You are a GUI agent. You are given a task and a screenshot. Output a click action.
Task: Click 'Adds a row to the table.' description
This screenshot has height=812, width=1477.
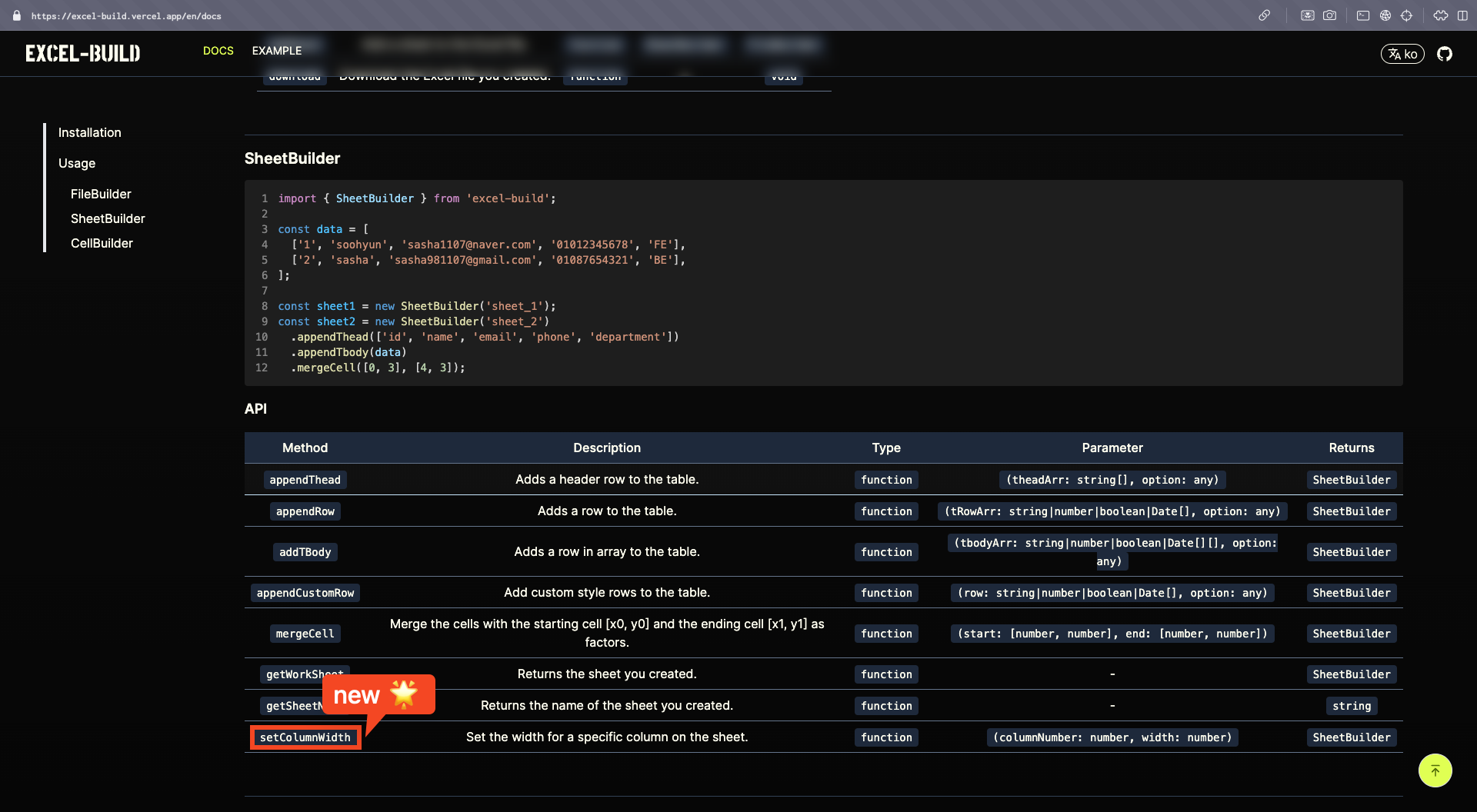(x=607, y=511)
